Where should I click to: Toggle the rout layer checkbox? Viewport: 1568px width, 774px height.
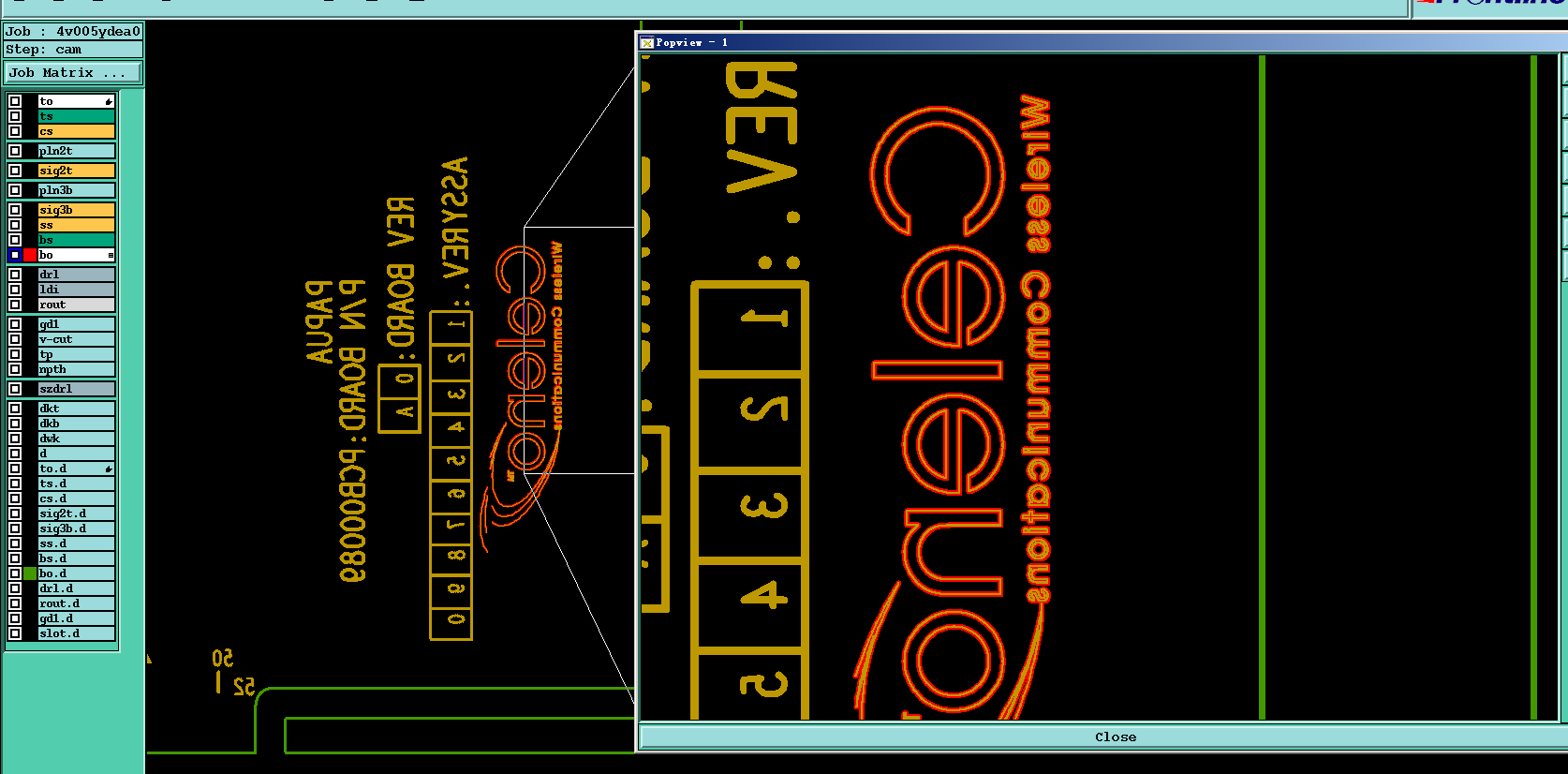[x=15, y=305]
